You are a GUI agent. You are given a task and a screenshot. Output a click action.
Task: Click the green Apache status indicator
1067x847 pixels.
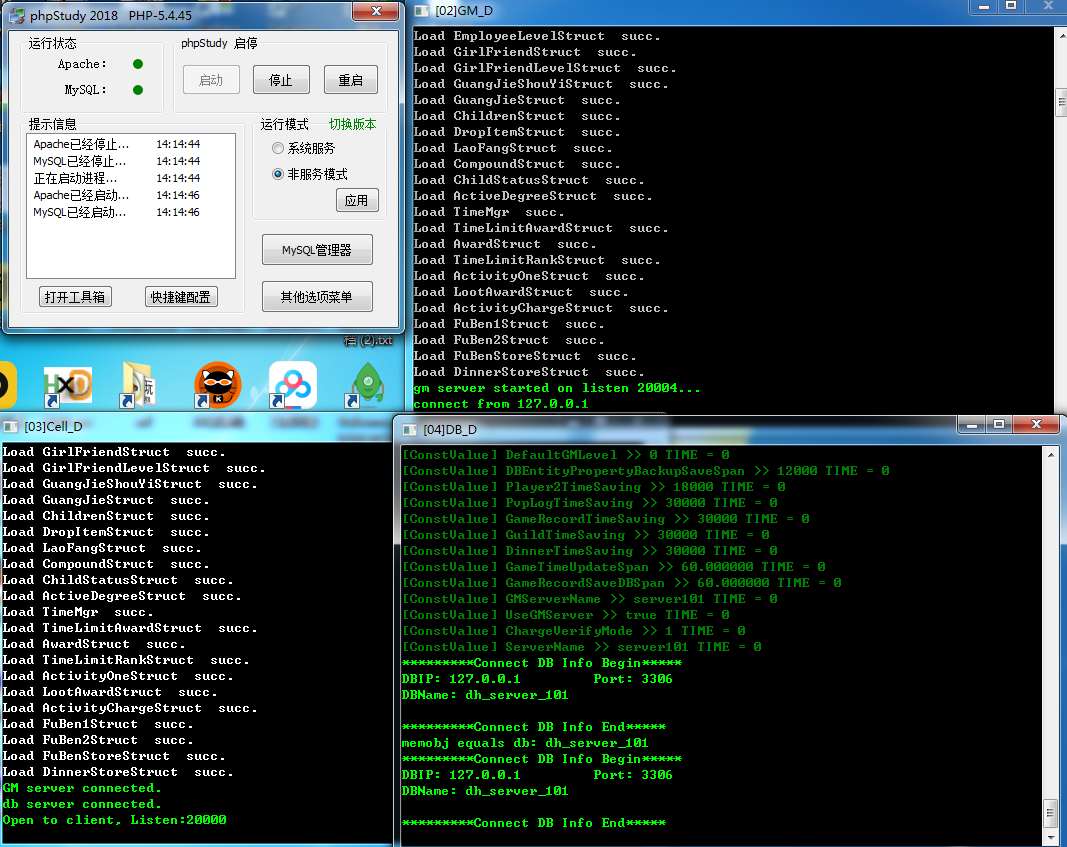click(138, 64)
